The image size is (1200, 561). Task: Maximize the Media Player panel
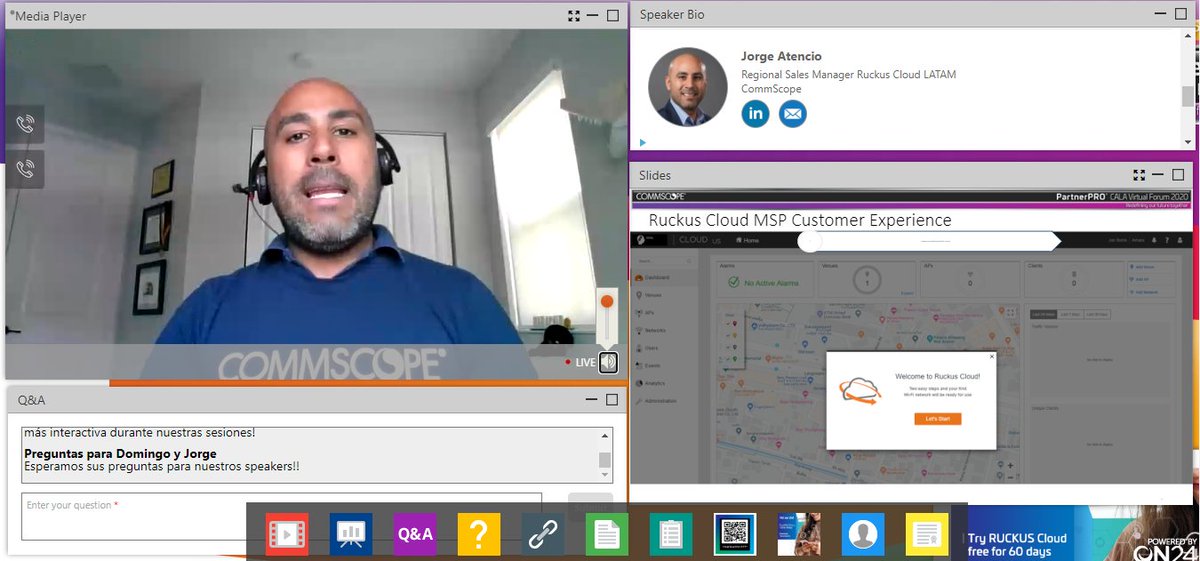(x=612, y=16)
